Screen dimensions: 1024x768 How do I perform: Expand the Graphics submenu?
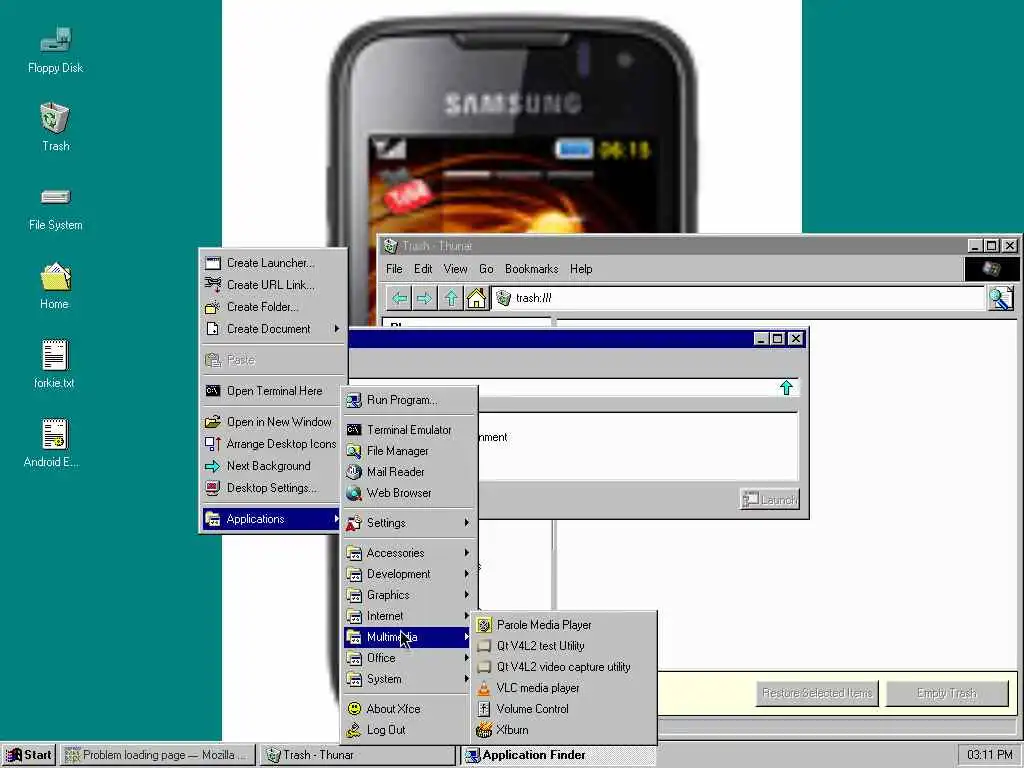tap(409, 595)
